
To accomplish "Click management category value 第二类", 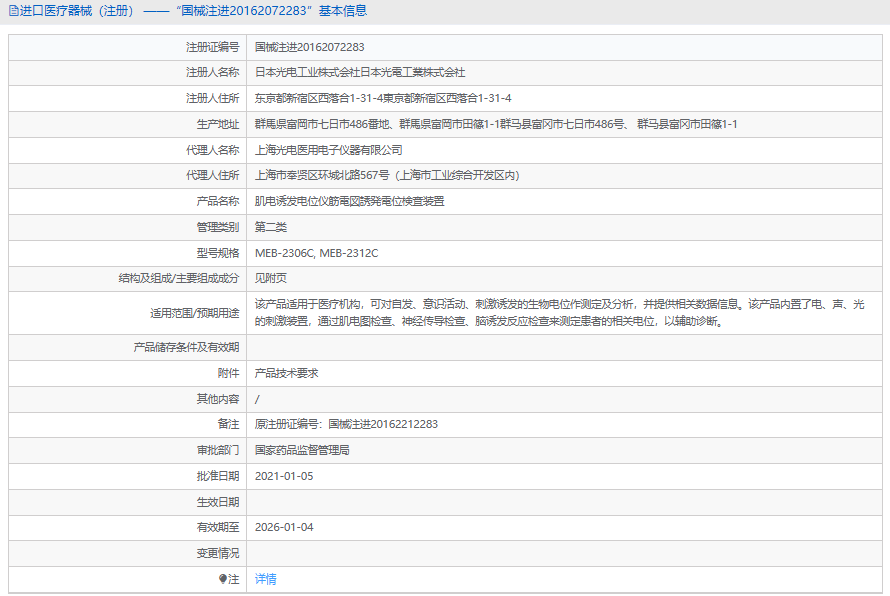I will tap(270, 227).
